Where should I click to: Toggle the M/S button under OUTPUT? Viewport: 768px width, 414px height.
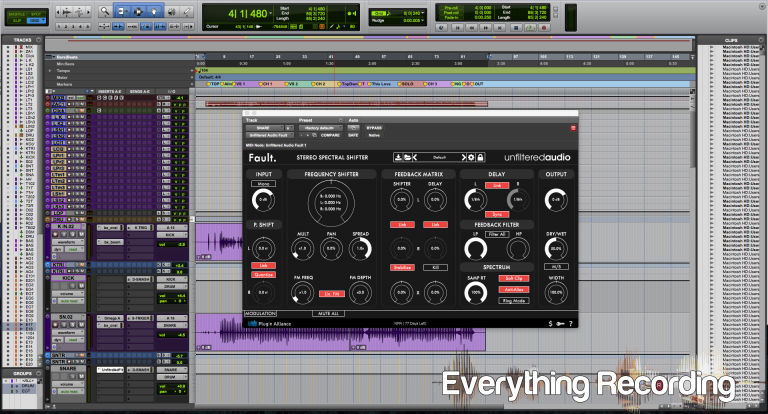(x=556, y=267)
